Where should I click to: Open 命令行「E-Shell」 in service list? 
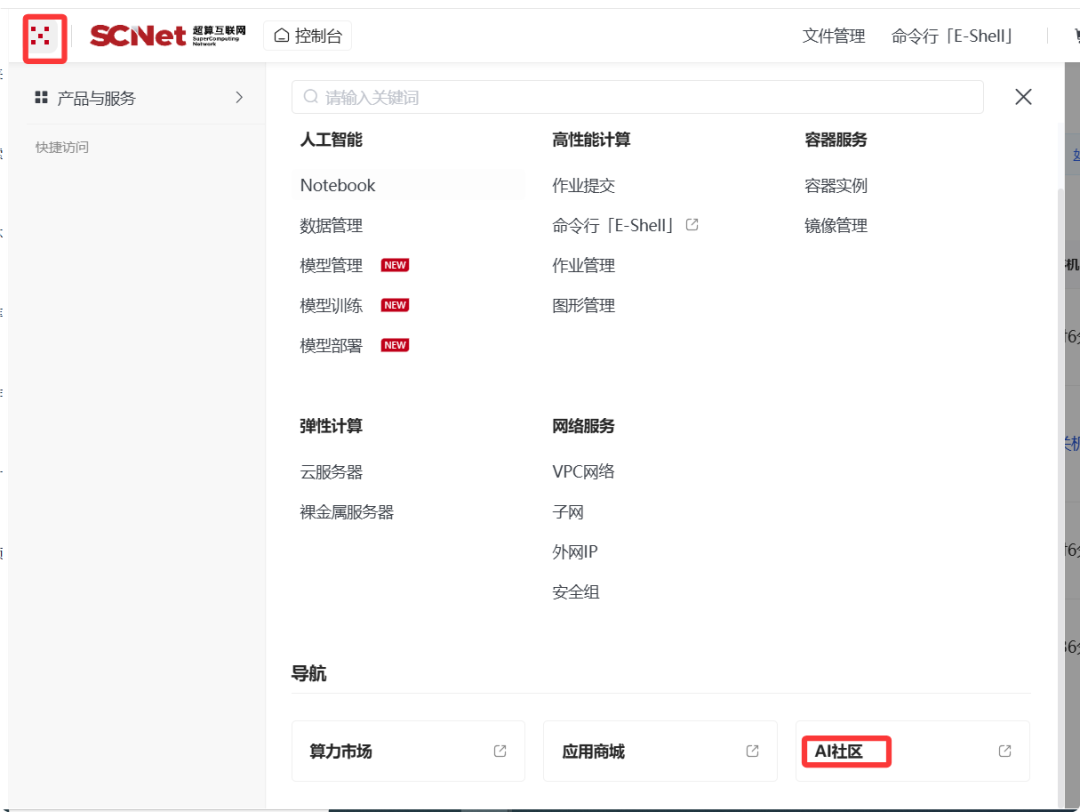(x=613, y=225)
